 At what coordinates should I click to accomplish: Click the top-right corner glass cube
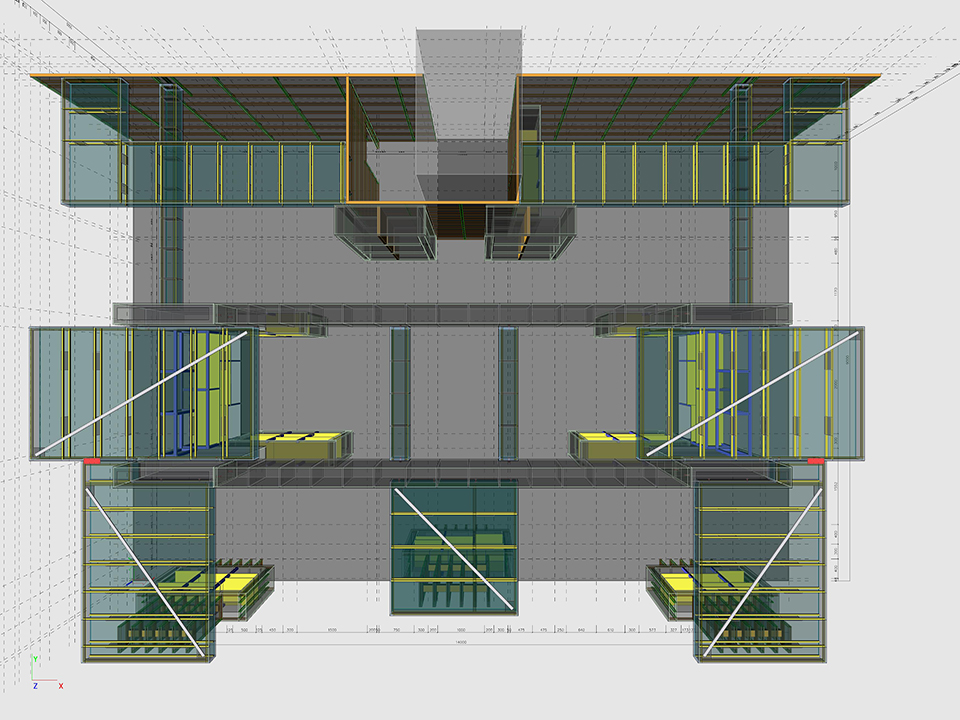pyautogui.click(x=816, y=110)
